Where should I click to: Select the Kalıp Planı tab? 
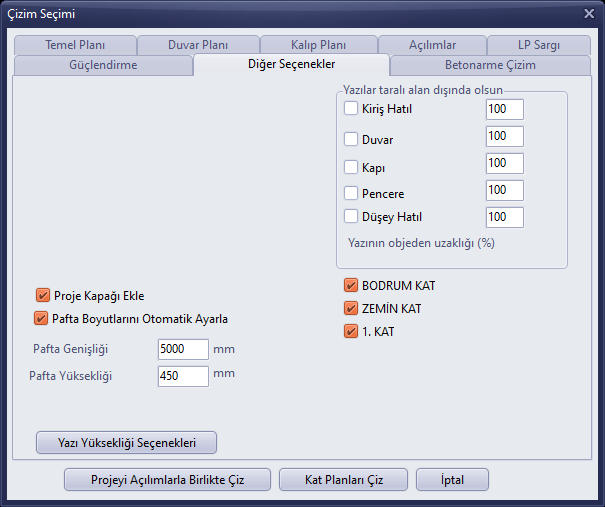point(318,45)
